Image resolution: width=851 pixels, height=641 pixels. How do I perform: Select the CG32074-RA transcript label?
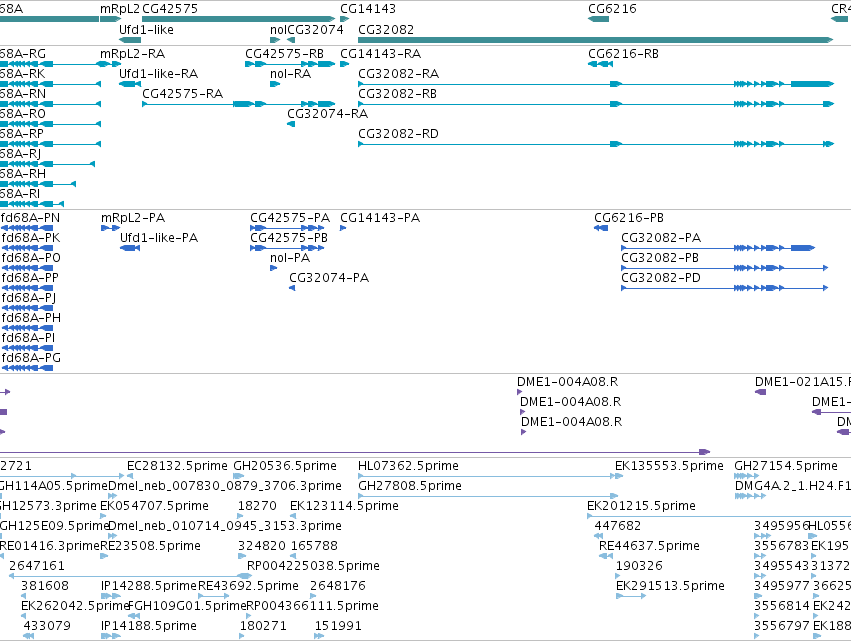[327, 114]
